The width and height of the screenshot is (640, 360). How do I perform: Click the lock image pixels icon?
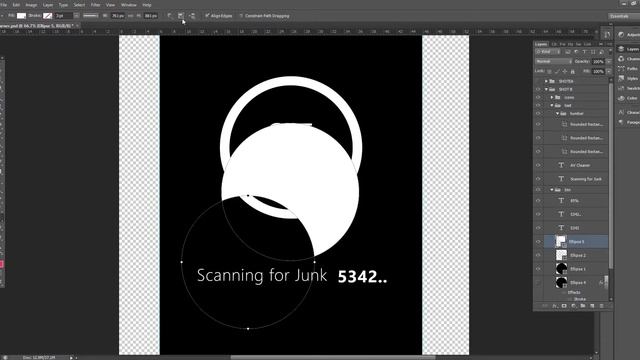tap(557, 71)
